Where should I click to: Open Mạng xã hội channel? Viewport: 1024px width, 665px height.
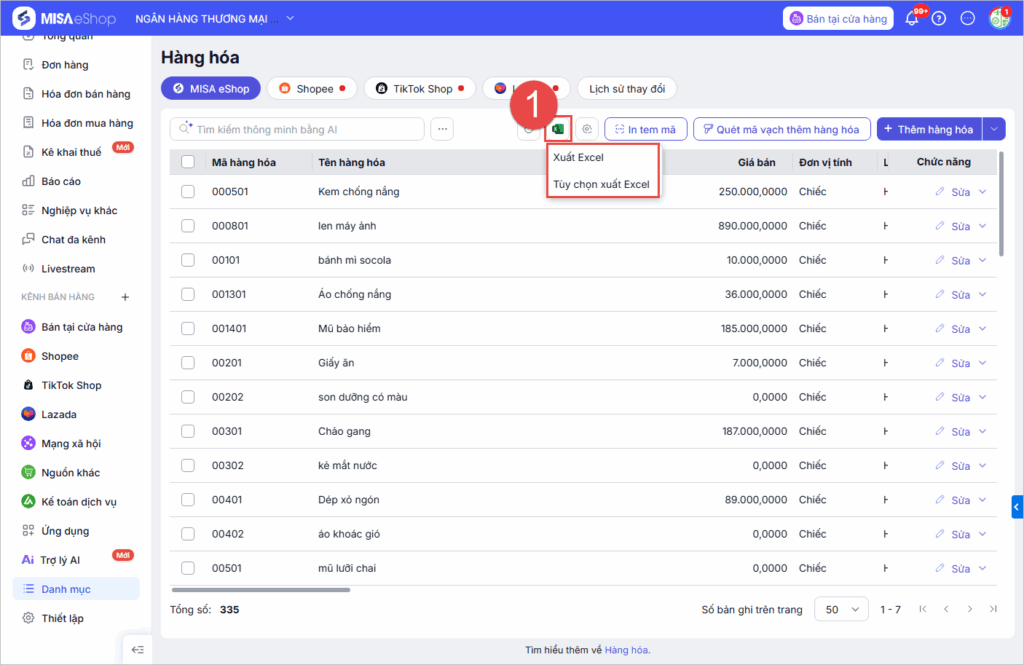coord(71,444)
